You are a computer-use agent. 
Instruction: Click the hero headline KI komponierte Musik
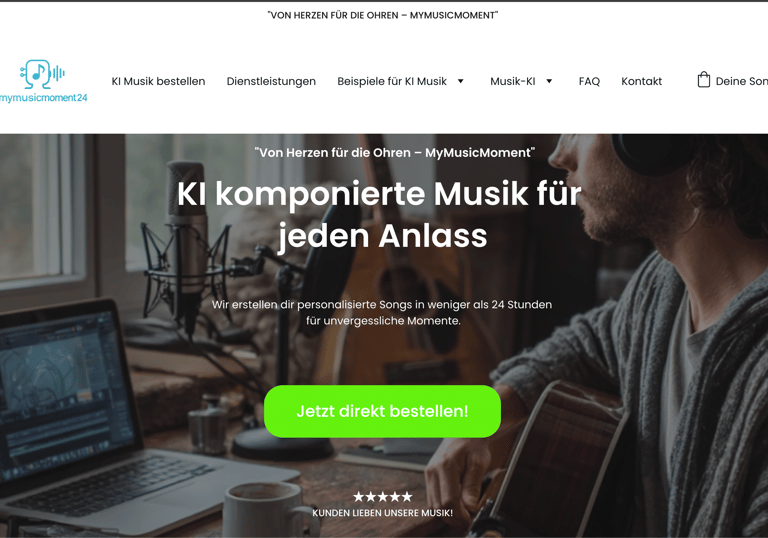pos(380,215)
